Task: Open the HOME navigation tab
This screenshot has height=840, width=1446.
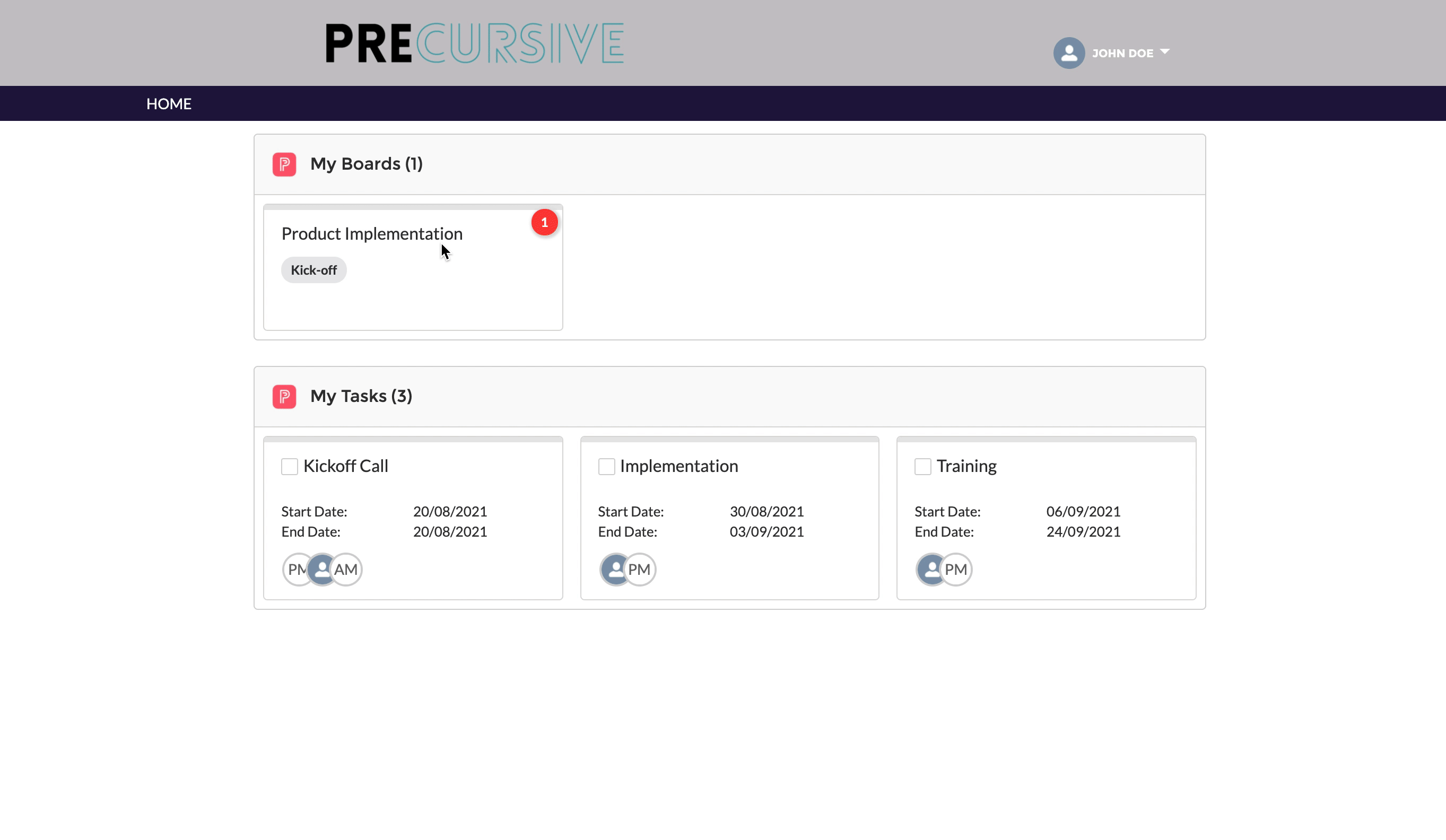Action: click(169, 104)
